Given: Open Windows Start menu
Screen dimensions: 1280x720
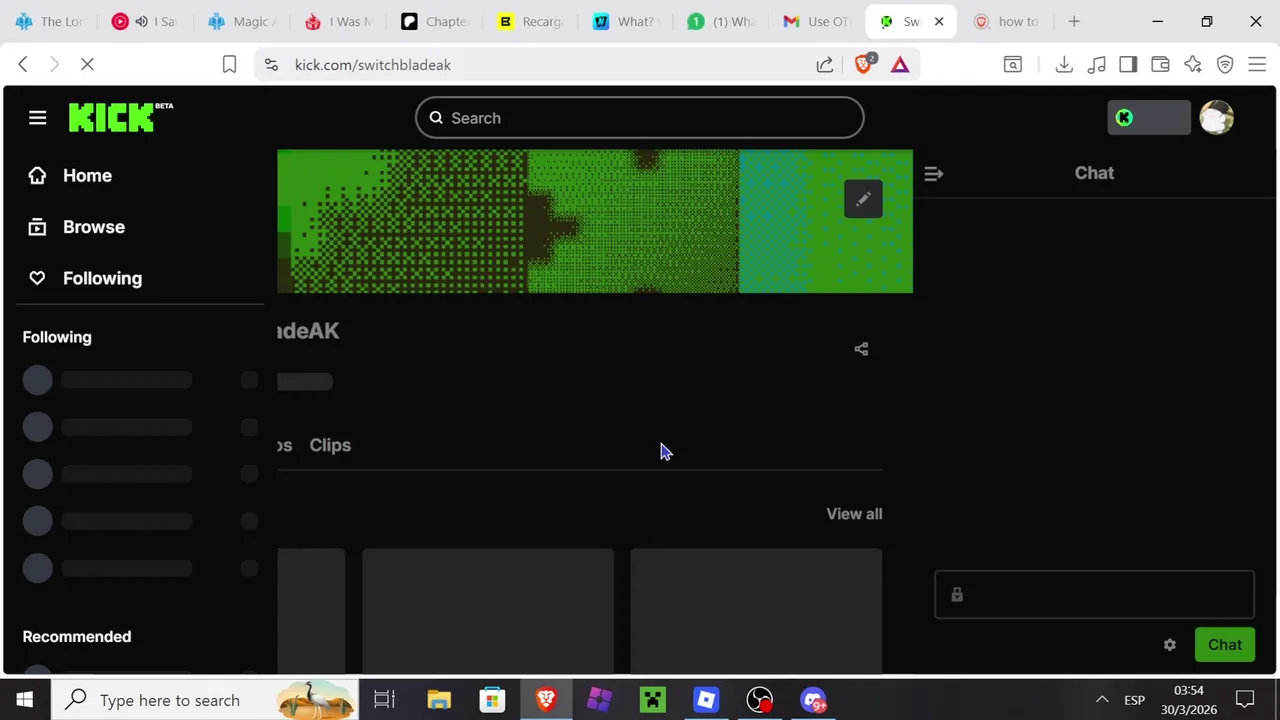Looking at the screenshot, I should (24, 700).
